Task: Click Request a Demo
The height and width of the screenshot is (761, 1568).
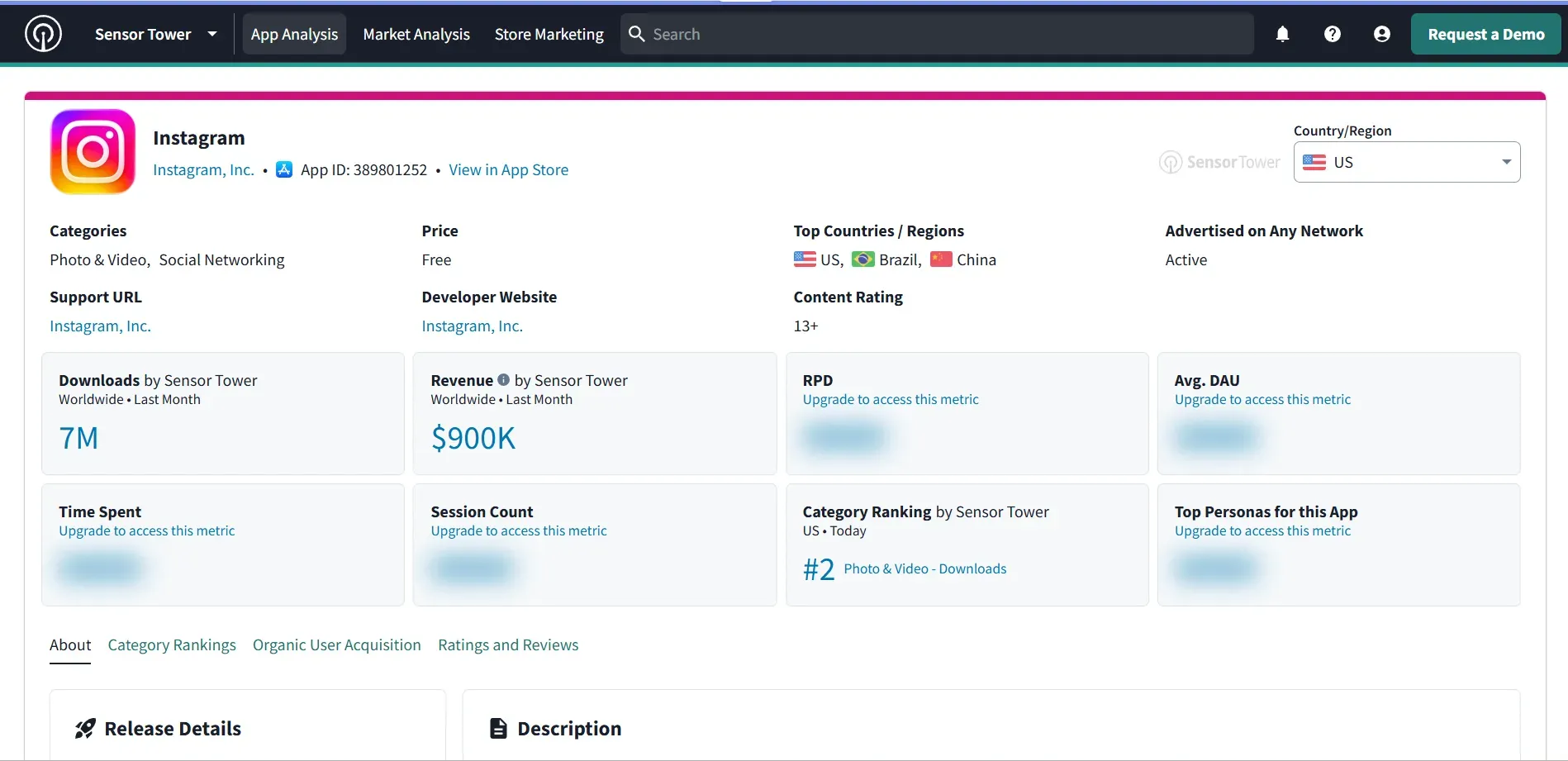Action: click(1485, 34)
